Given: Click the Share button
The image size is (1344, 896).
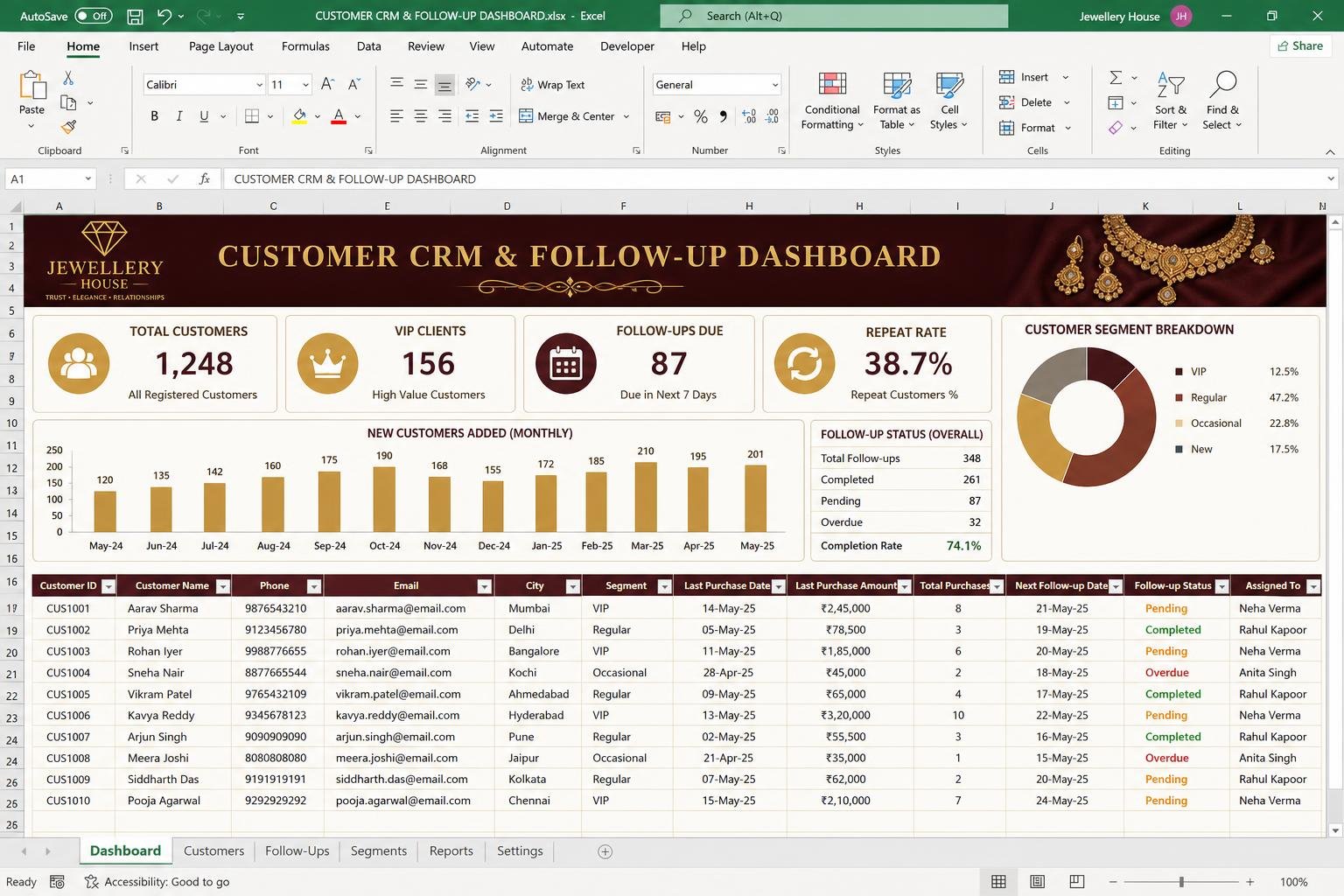Looking at the screenshot, I should (x=1300, y=46).
